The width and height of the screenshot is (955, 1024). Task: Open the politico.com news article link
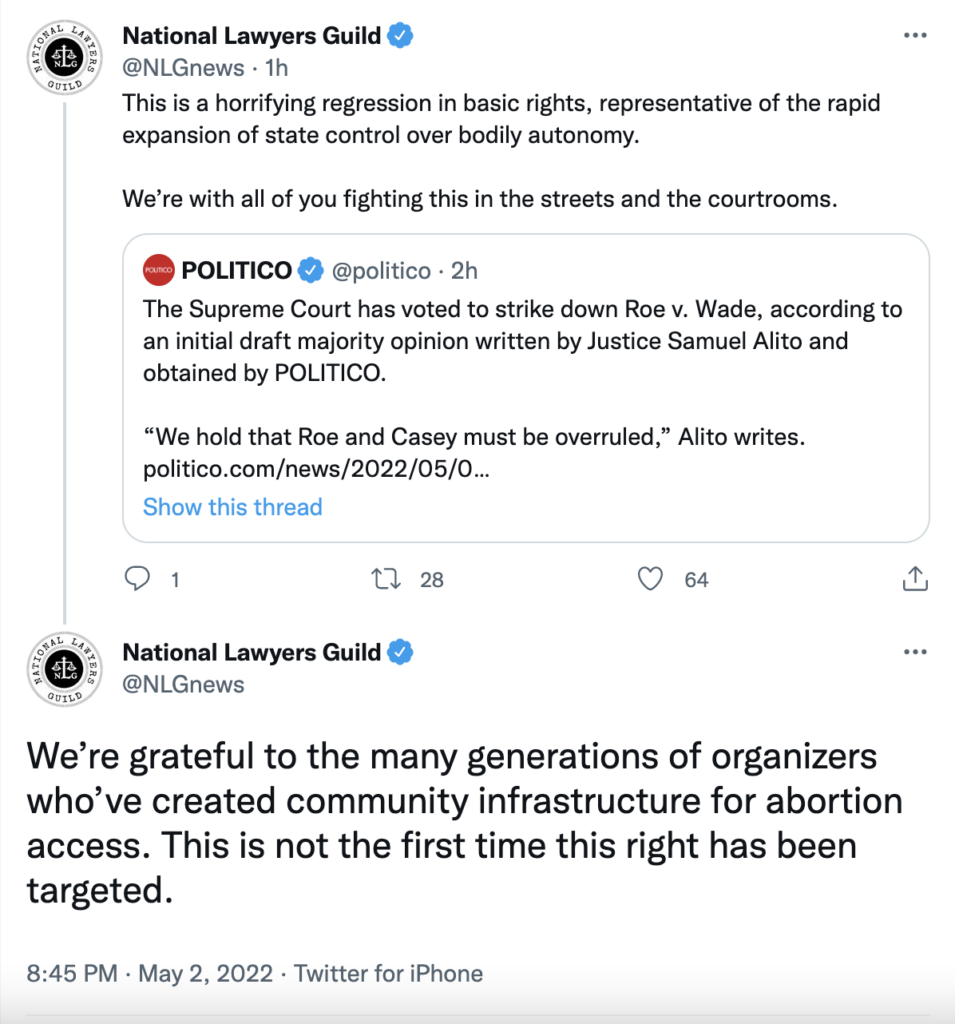pos(316,471)
